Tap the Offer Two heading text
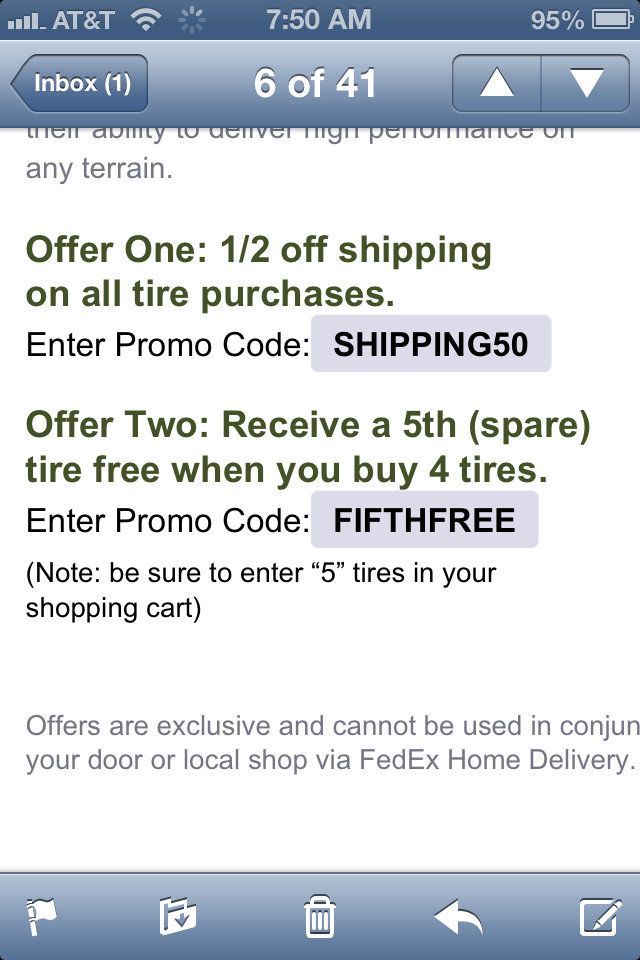Screen dimensions: 640x960 click(x=308, y=447)
